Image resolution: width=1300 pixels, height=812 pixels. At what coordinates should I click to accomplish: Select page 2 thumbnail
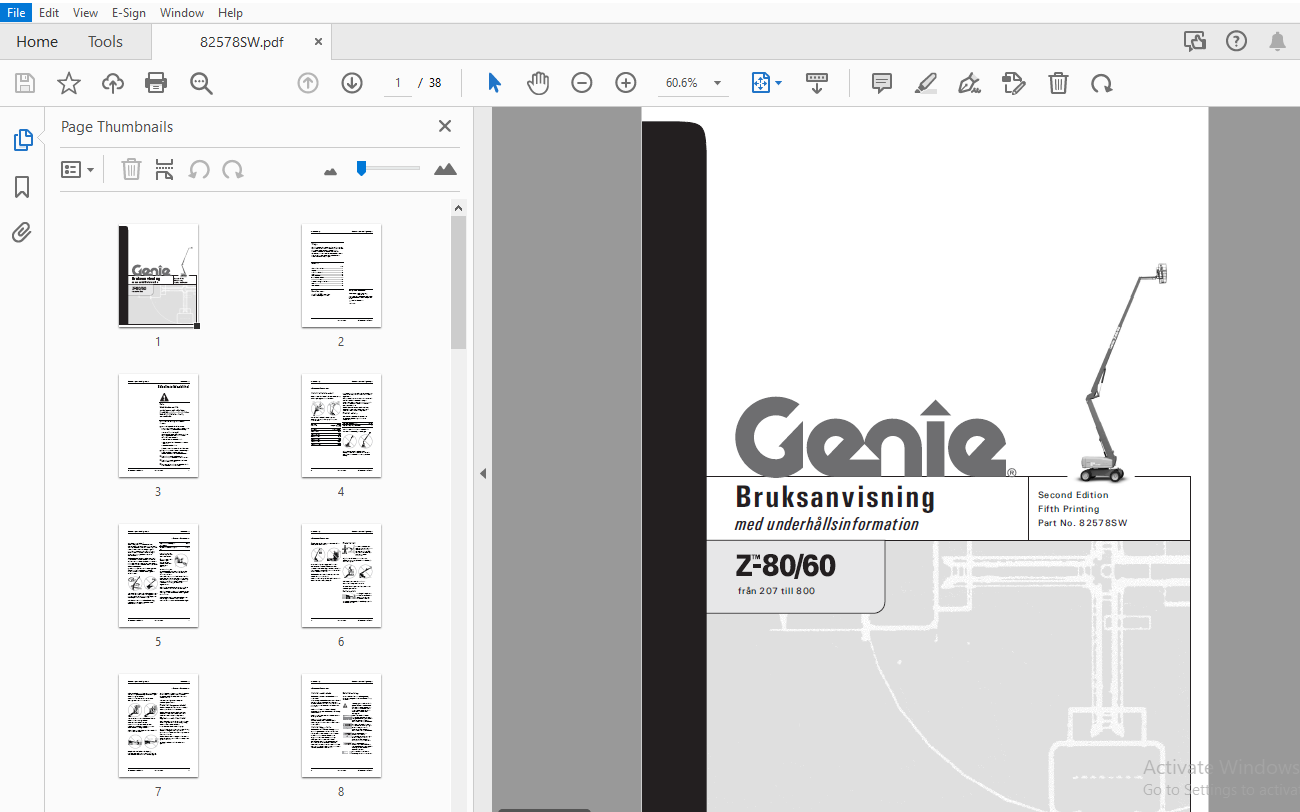pos(341,276)
